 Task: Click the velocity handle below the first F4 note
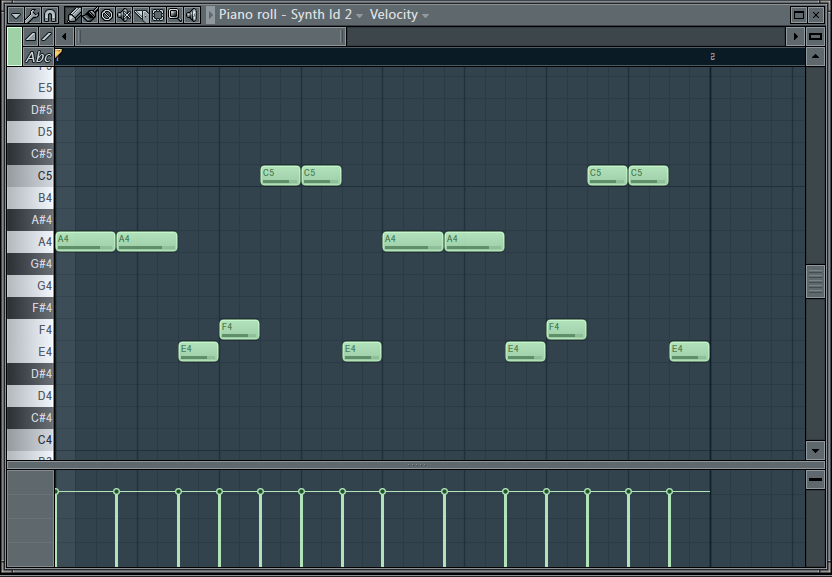click(x=219, y=492)
